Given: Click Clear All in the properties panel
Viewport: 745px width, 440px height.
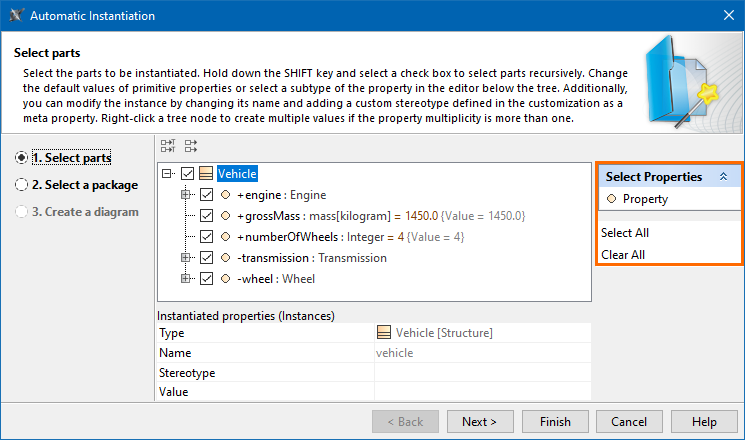Looking at the screenshot, I should (x=623, y=255).
